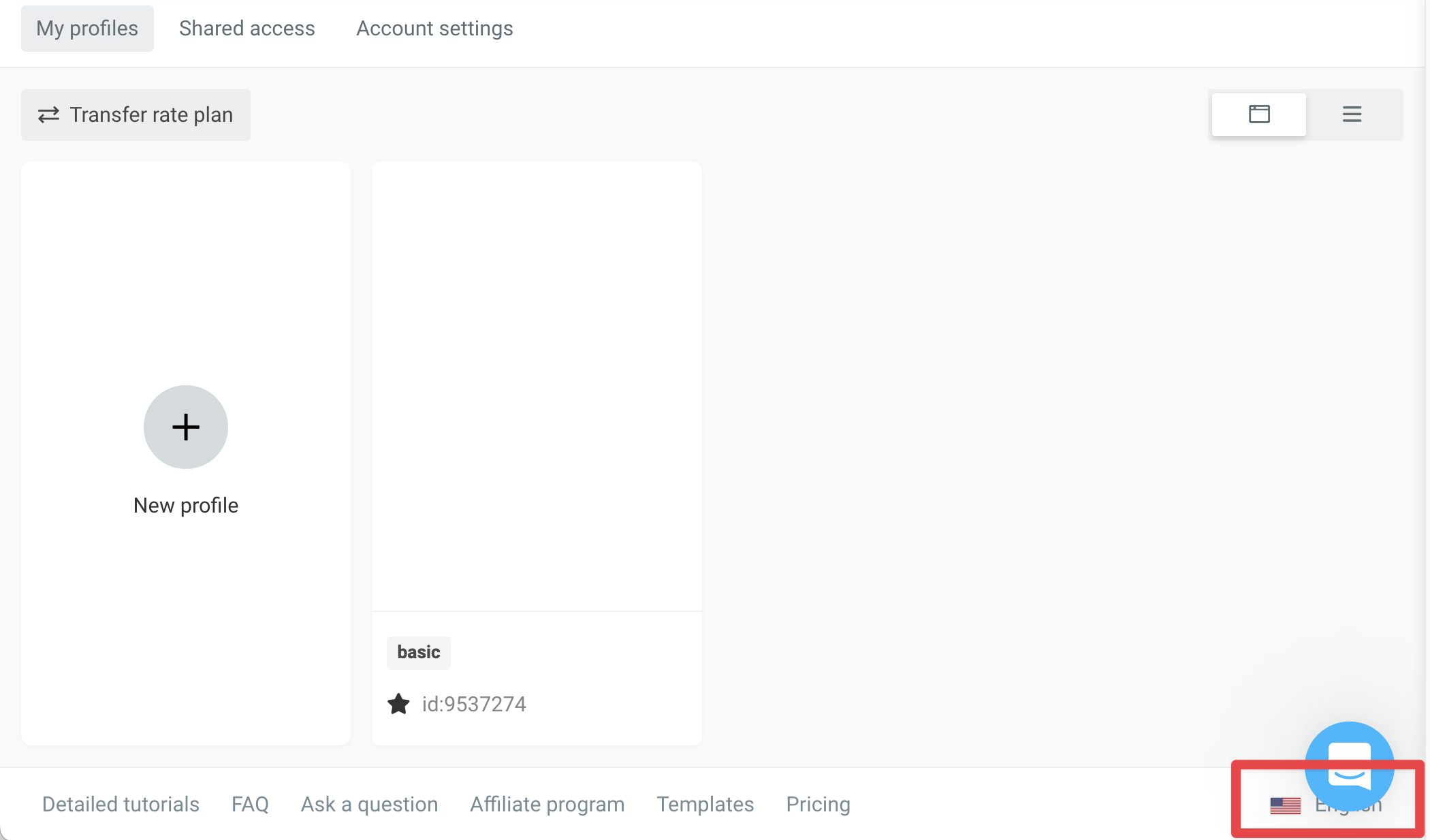Open the Templates footer link
The width and height of the screenshot is (1430, 840).
[x=705, y=805]
